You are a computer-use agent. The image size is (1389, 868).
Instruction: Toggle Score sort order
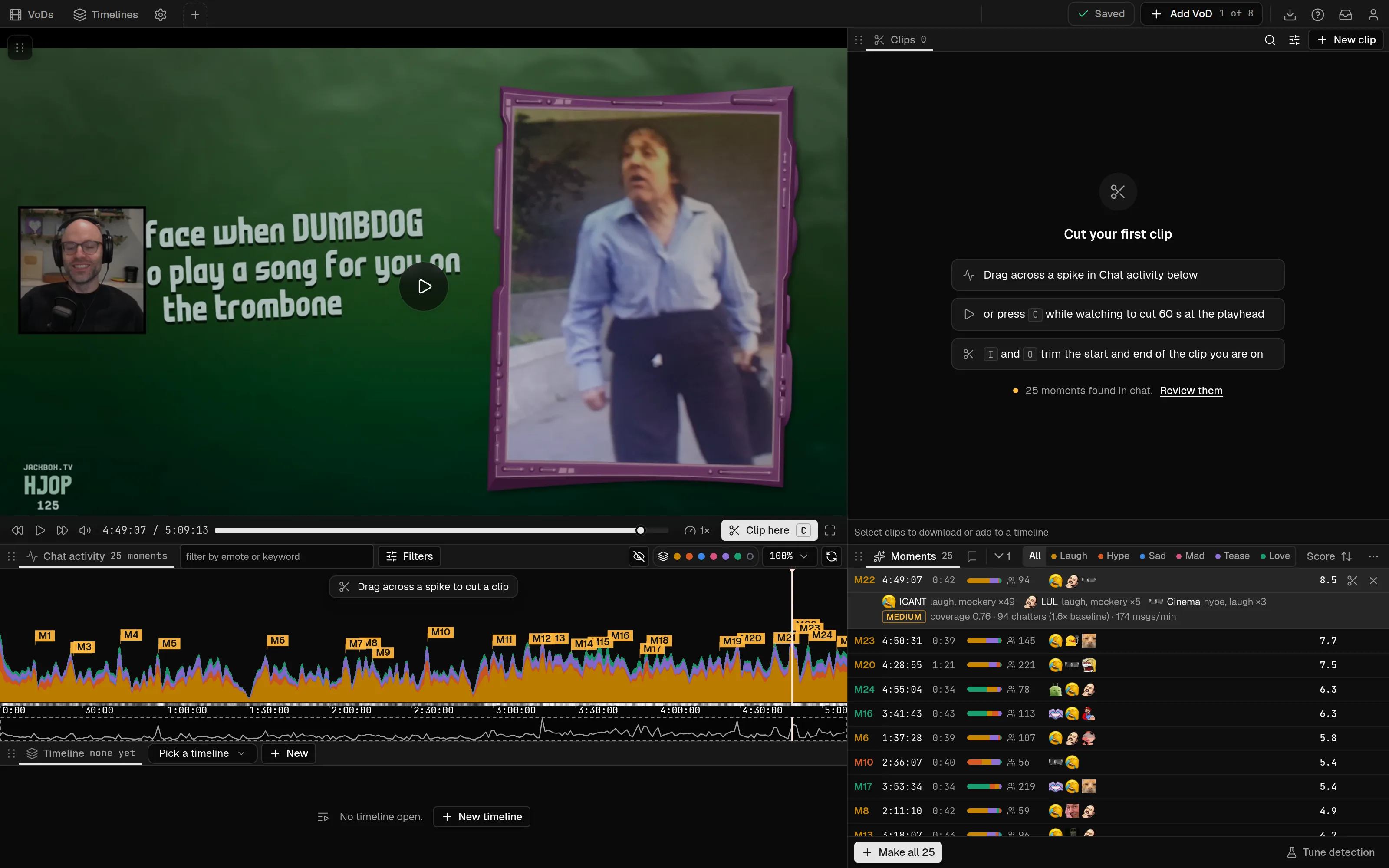pos(1329,556)
